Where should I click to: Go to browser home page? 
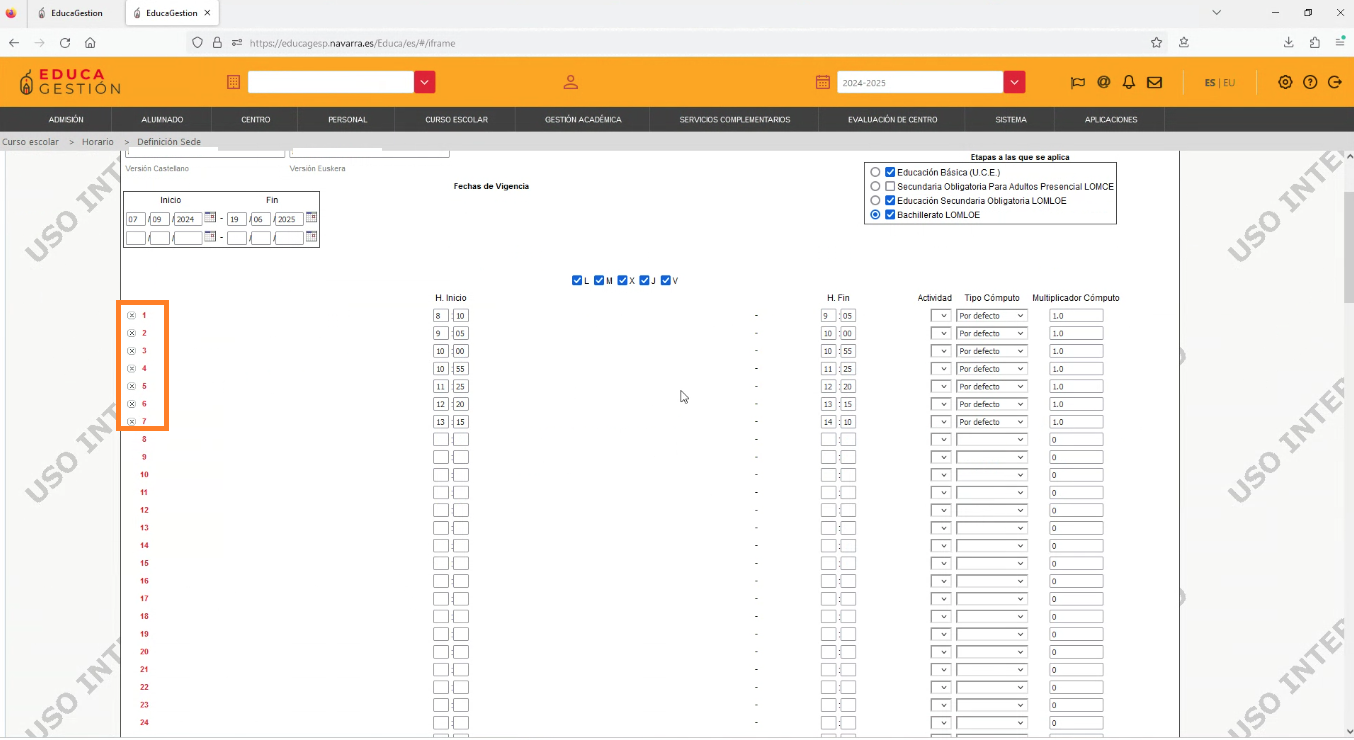click(x=90, y=43)
